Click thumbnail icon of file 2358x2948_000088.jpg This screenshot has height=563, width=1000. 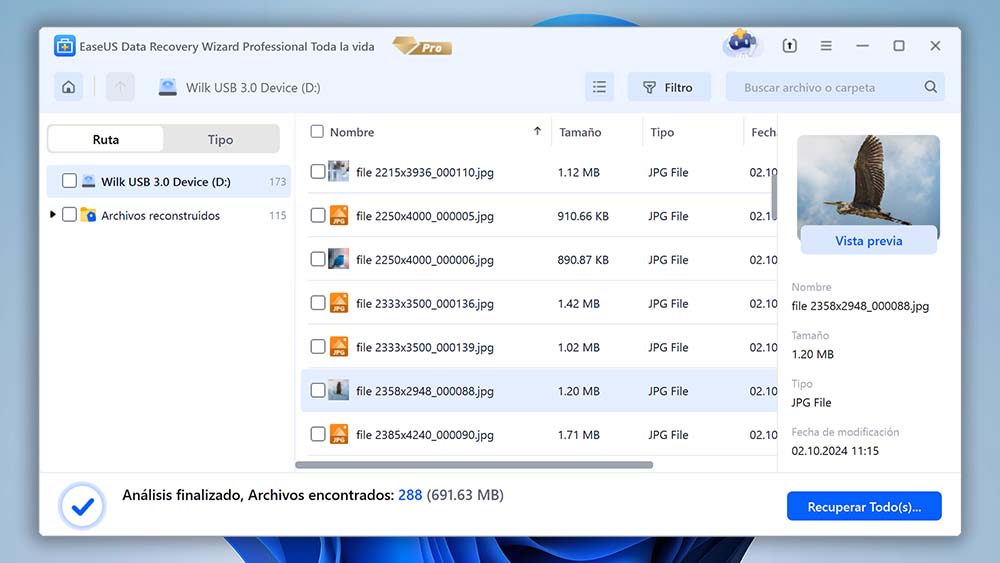pos(338,390)
